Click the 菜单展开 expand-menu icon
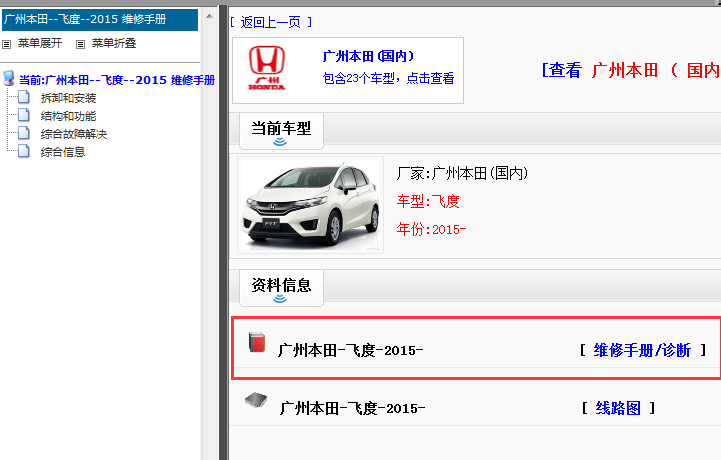This screenshot has width=721, height=460. click(6, 45)
